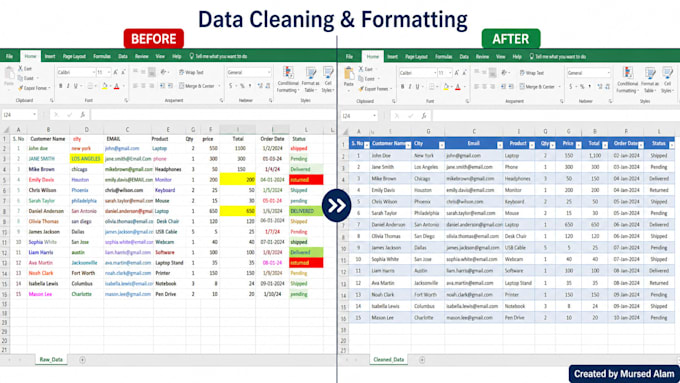Select the Cleaned_Data sheet tab
This screenshot has height=383, width=680.
389,360
